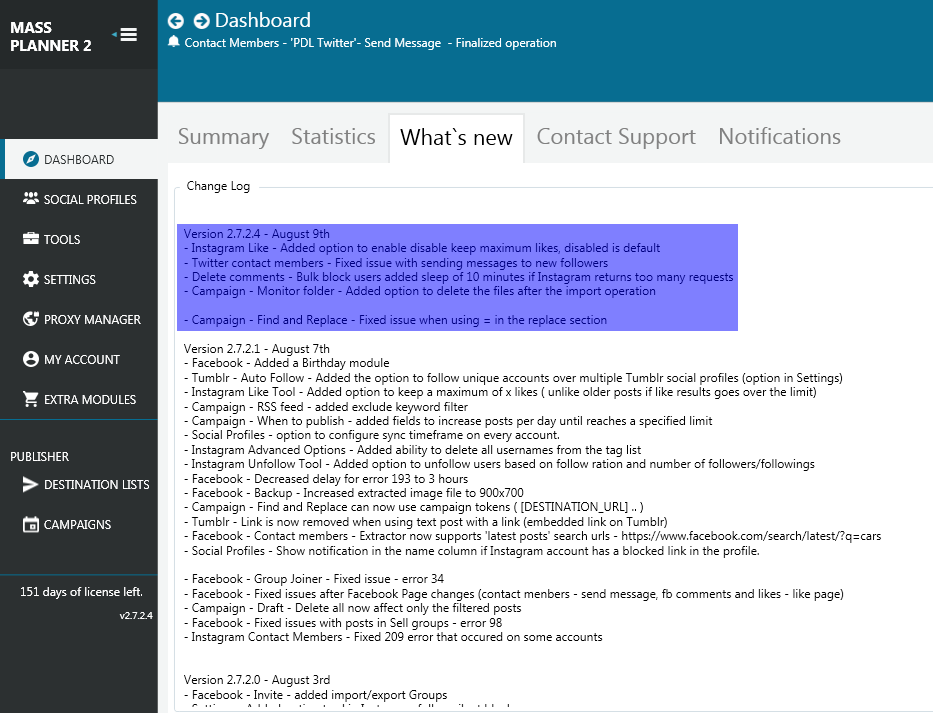Switch to the Summary tab
Screen dimensions: 933x713
[x=223, y=137]
